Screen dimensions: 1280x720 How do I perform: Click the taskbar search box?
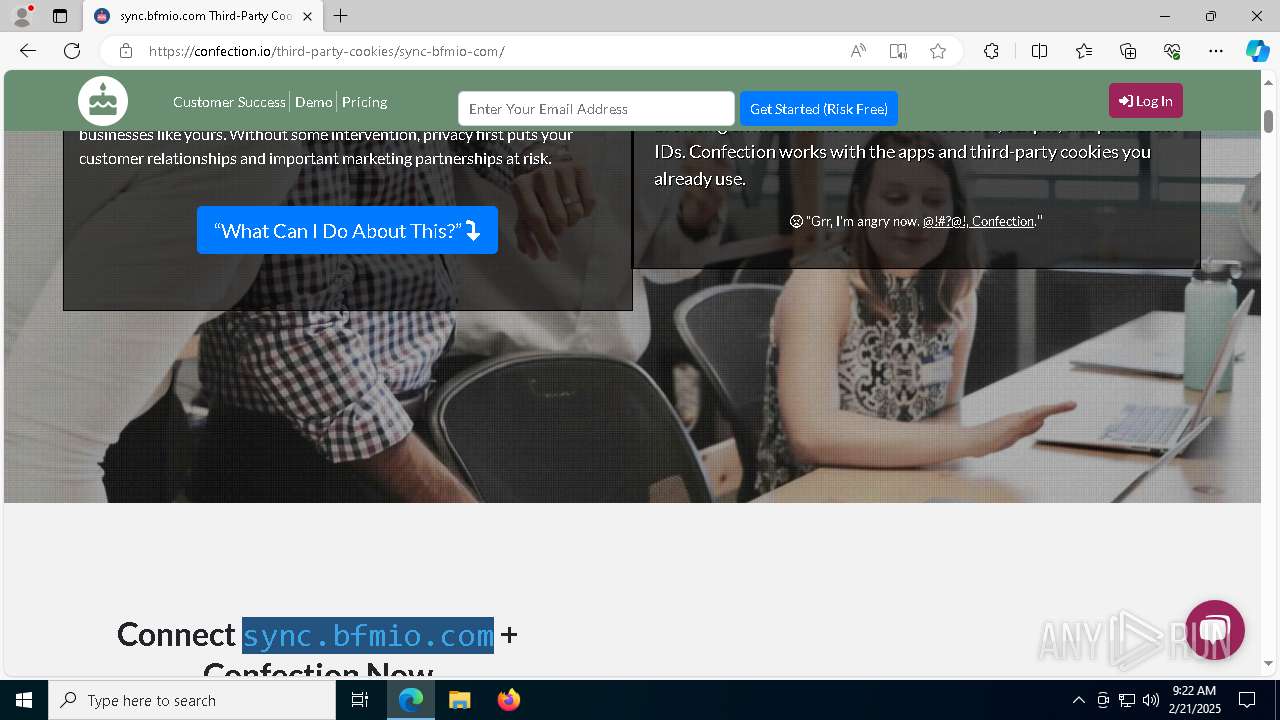pos(192,700)
